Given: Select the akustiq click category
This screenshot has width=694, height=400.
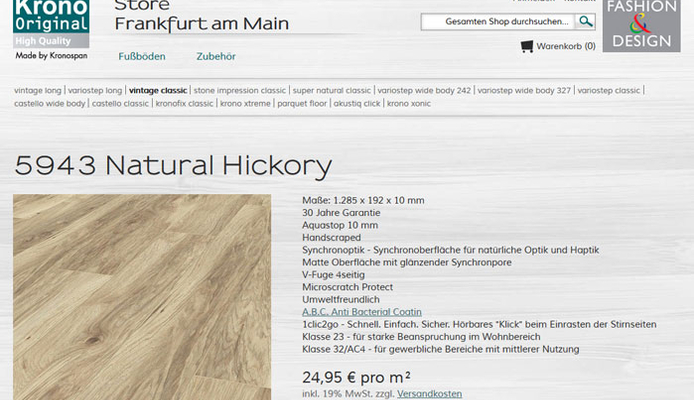Looking at the screenshot, I should click(x=357, y=104).
